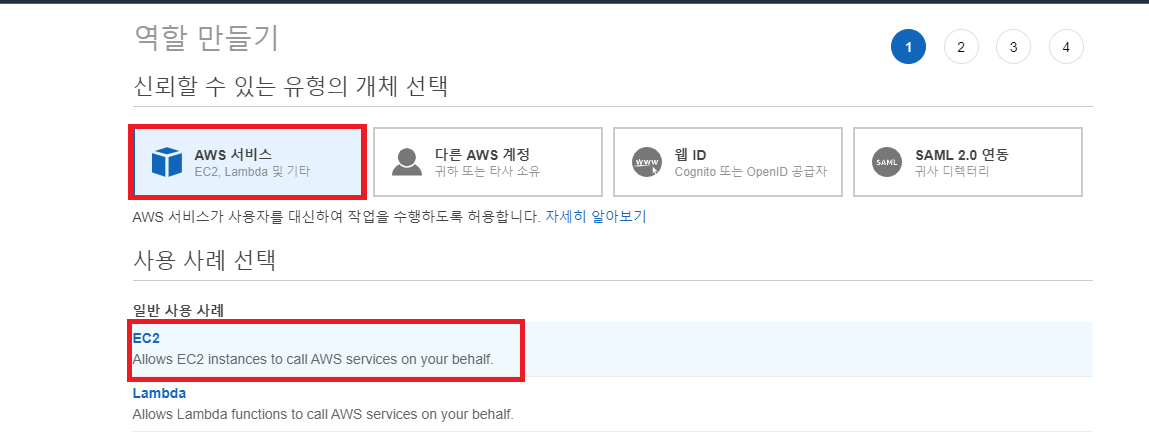
Task: Click the www web identity icon
Action: coord(647,162)
